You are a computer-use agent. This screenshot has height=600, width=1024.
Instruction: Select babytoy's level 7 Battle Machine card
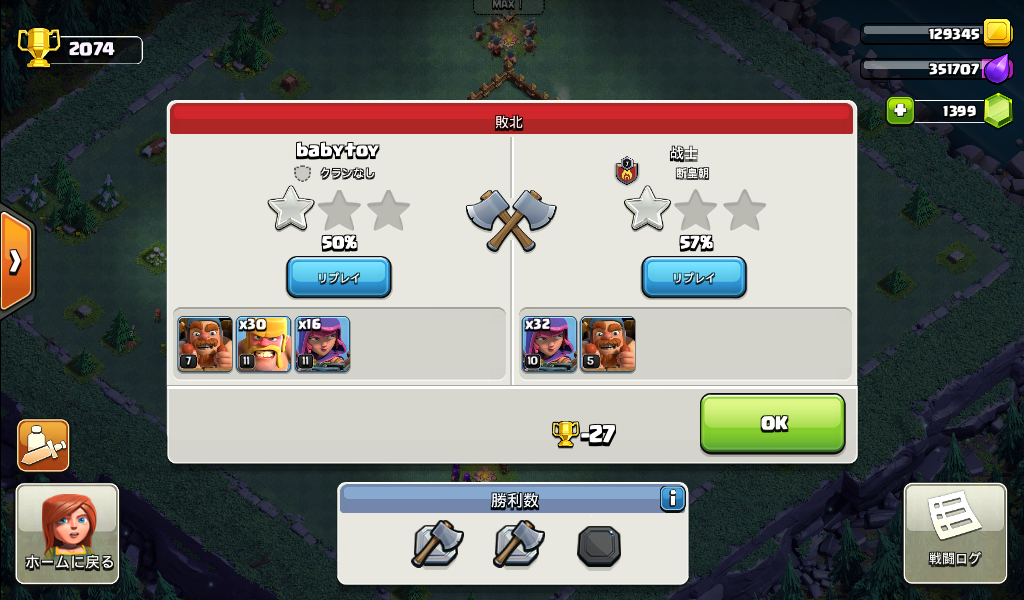205,344
